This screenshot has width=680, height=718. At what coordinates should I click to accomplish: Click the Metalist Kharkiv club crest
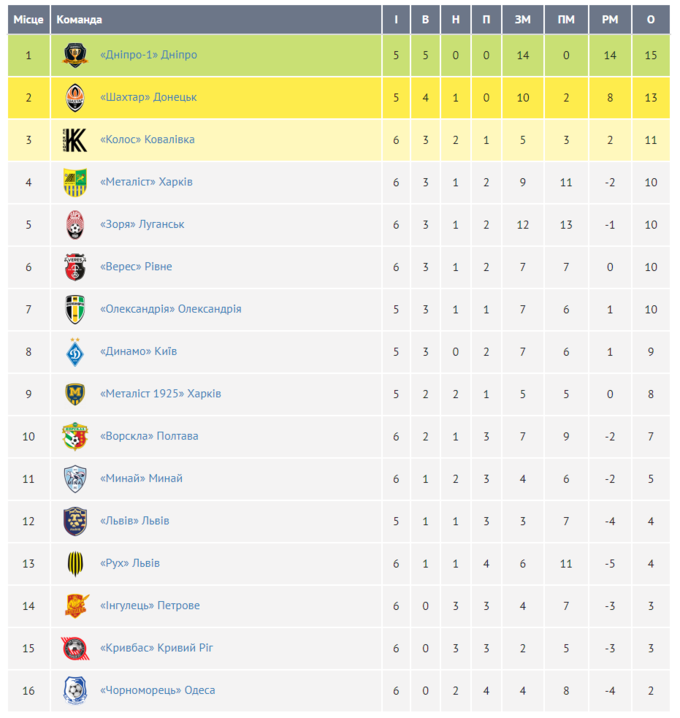[x=75, y=182]
